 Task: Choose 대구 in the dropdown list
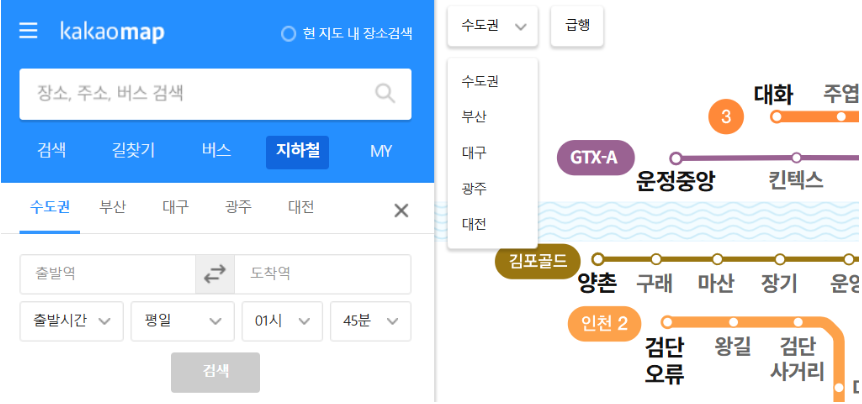(x=474, y=153)
